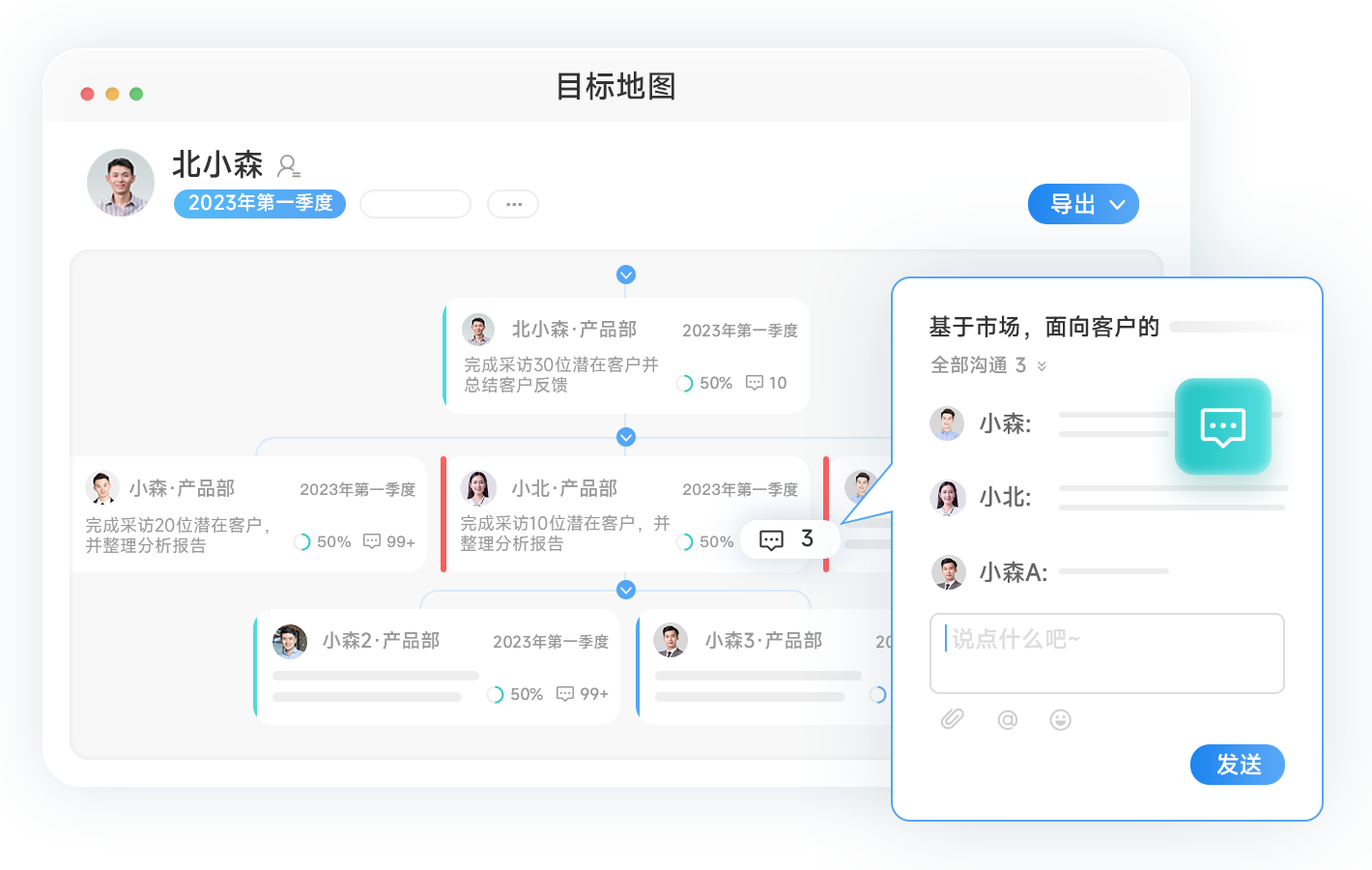Click the @ mention icon
1372x870 pixels.
(x=1007, y=719)
